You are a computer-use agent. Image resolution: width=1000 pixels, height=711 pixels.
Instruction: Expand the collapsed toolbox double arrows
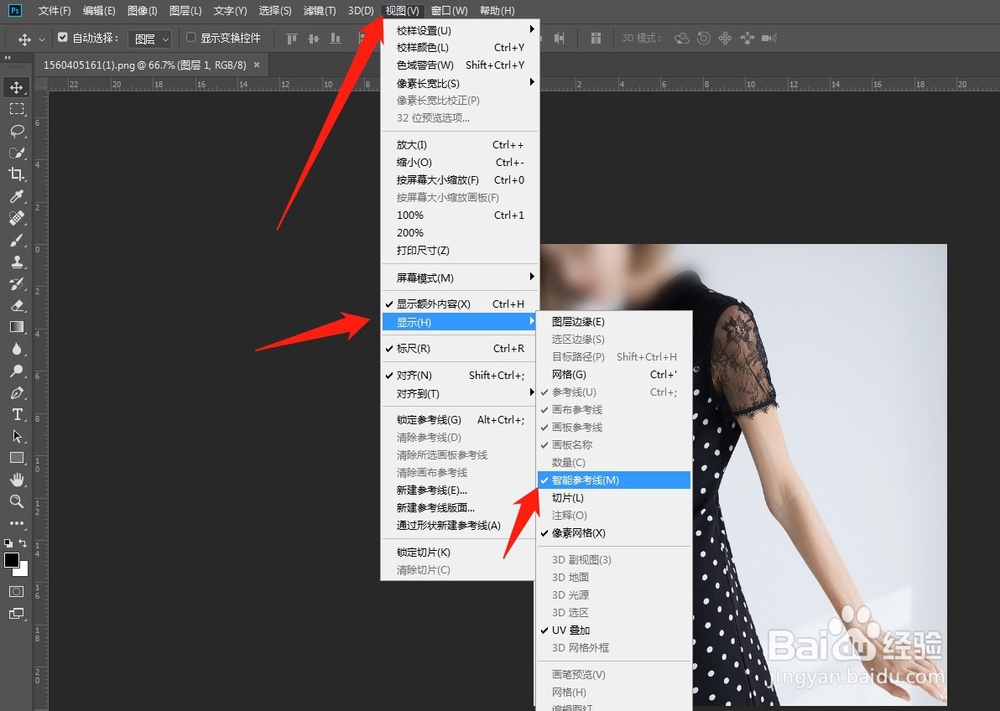8,58
